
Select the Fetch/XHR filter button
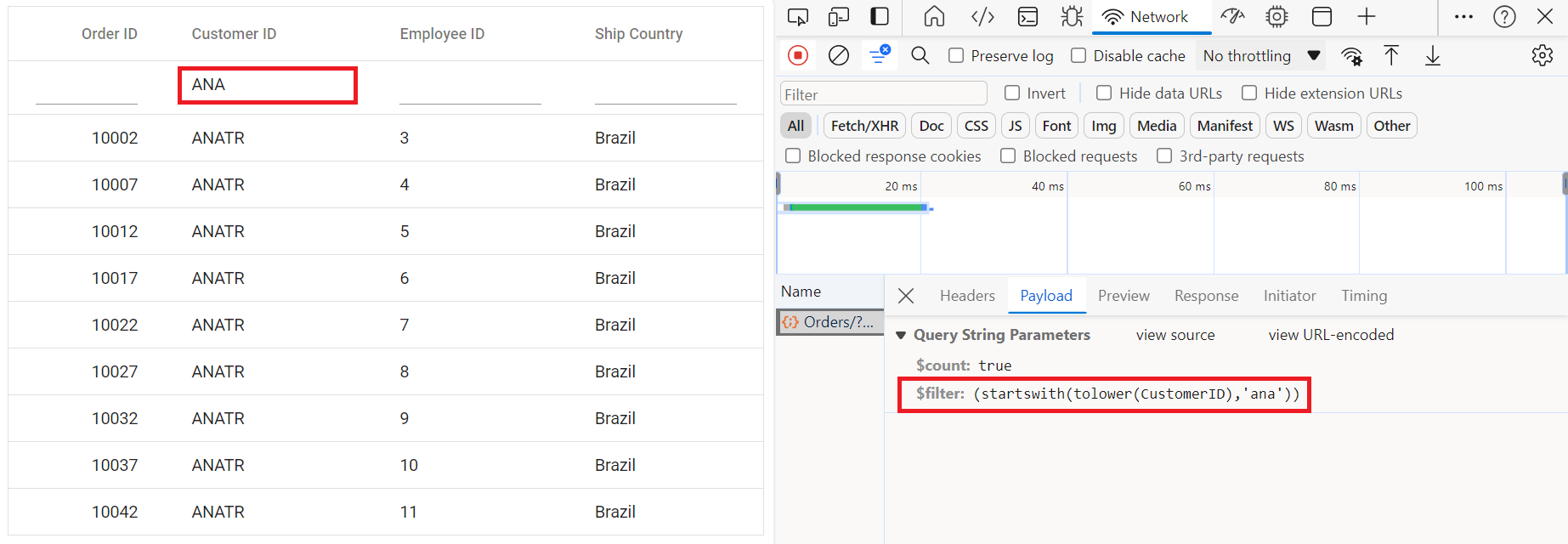[864, 126]
